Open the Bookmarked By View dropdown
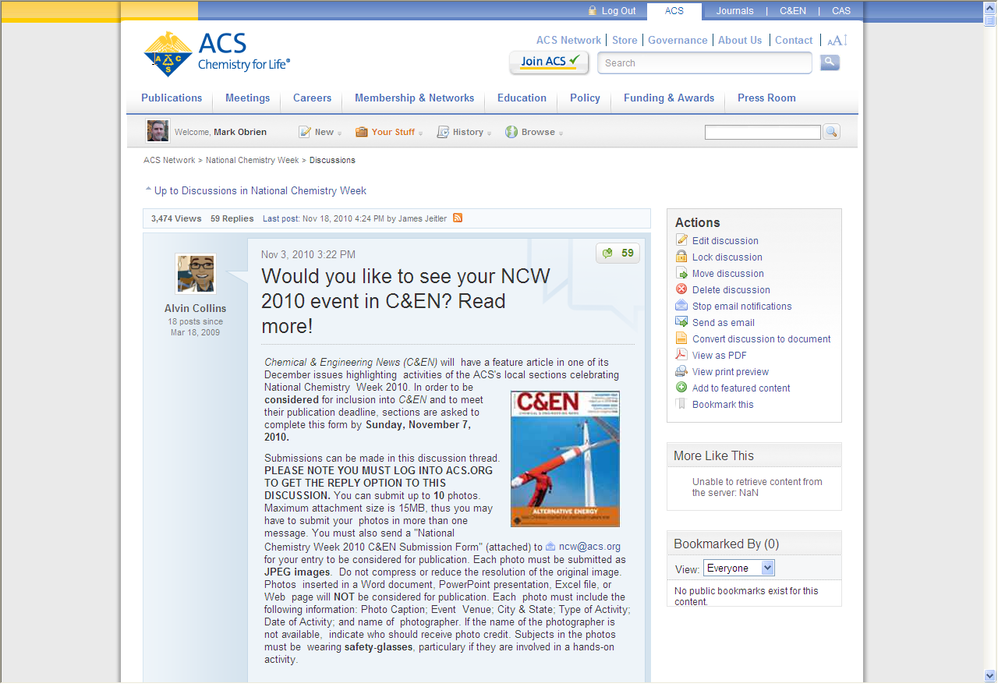Image resolution: width=998 pixels, height=684 pixels. point(739,568)
